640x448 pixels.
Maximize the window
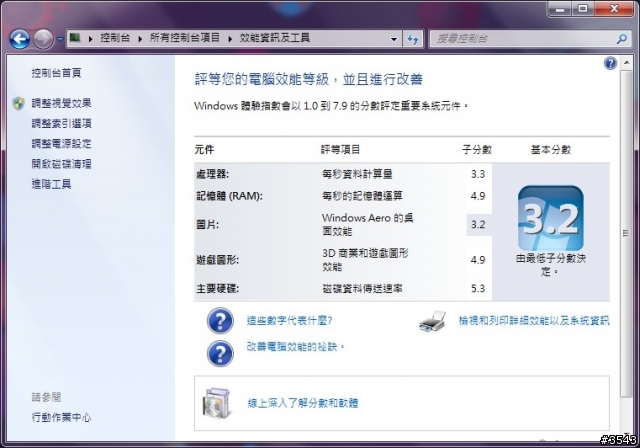coord(583,9)
